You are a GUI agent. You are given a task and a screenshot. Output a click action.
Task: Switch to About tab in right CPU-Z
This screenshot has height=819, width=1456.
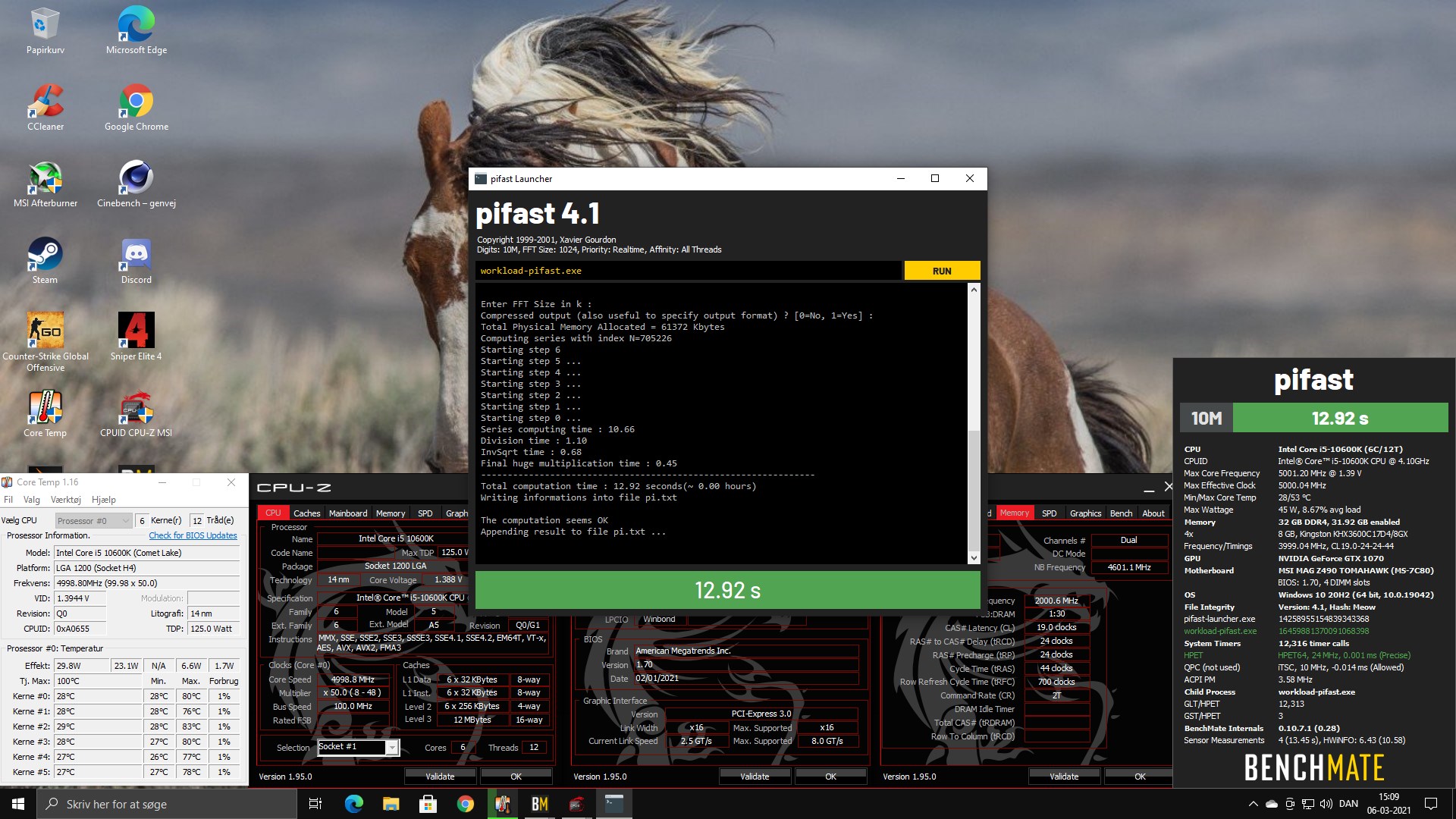[1153, 513]
